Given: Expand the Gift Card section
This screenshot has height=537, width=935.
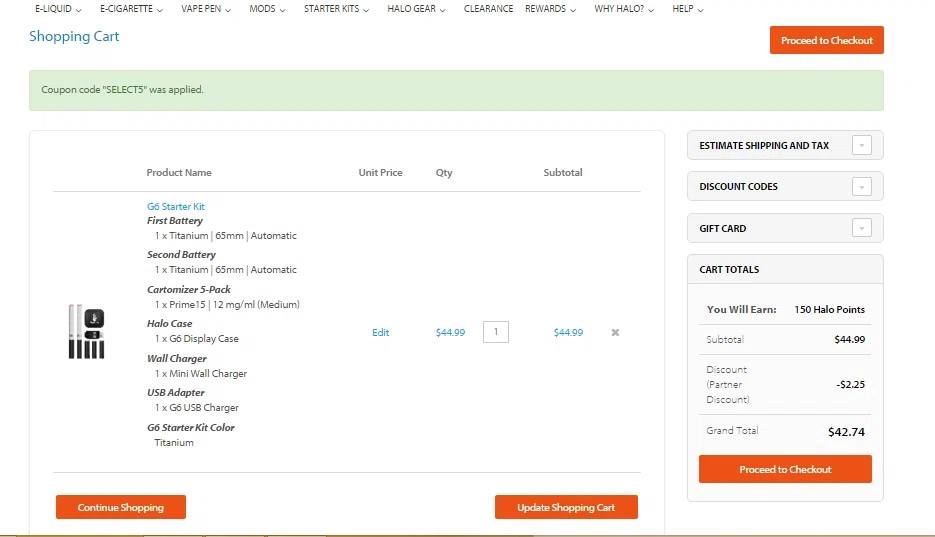Looking at the screenshot, I should pyautogui.click(x=862, y=228).
